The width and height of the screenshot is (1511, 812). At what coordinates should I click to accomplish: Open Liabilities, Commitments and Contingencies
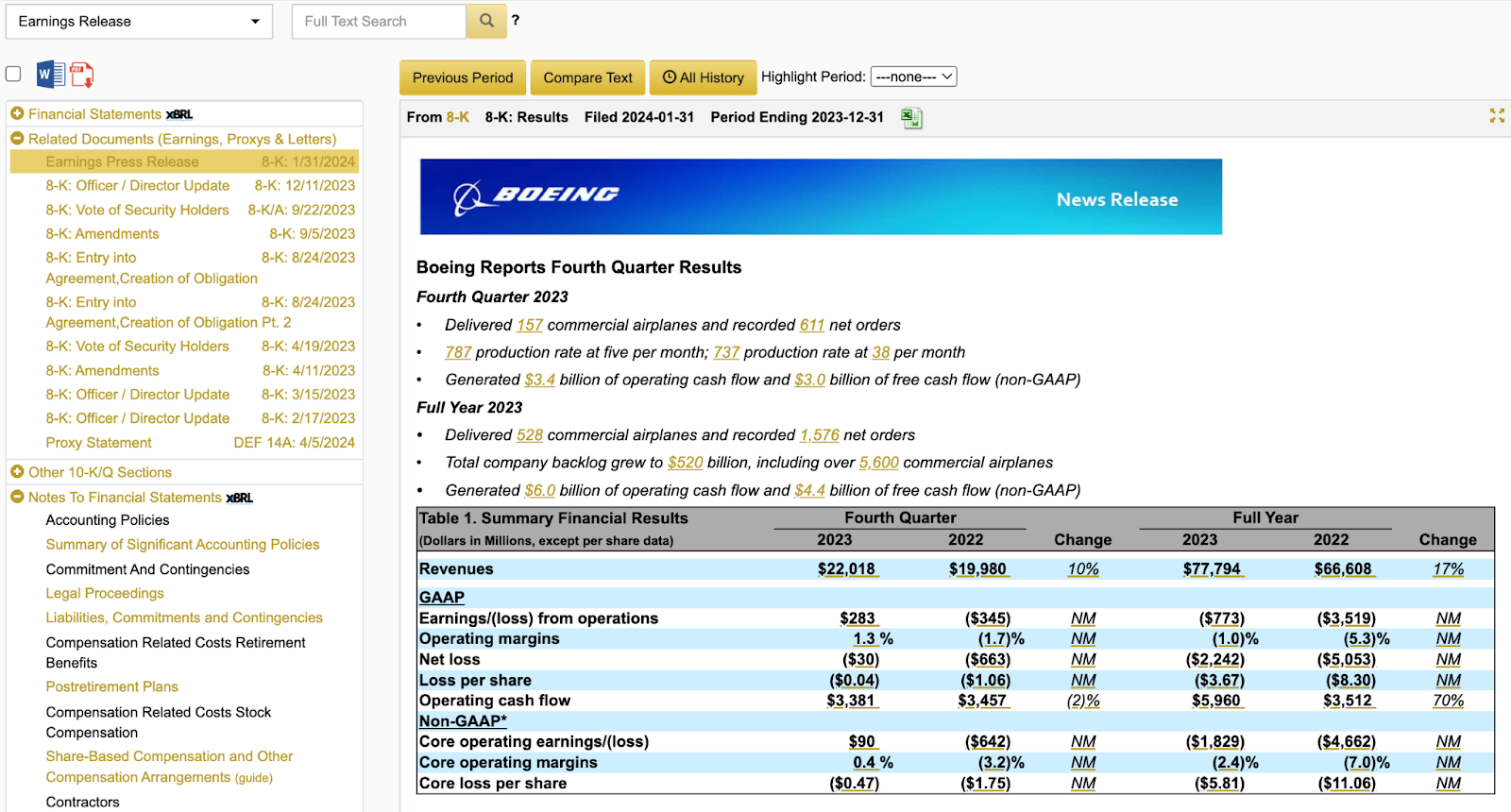coord(184,617)
